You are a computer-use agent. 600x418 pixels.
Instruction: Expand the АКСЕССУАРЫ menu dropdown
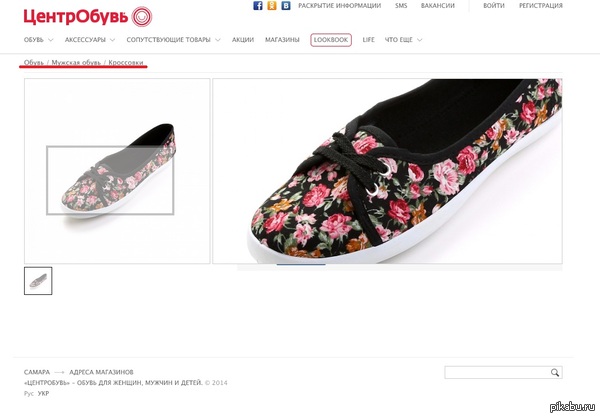click(89, 40)
